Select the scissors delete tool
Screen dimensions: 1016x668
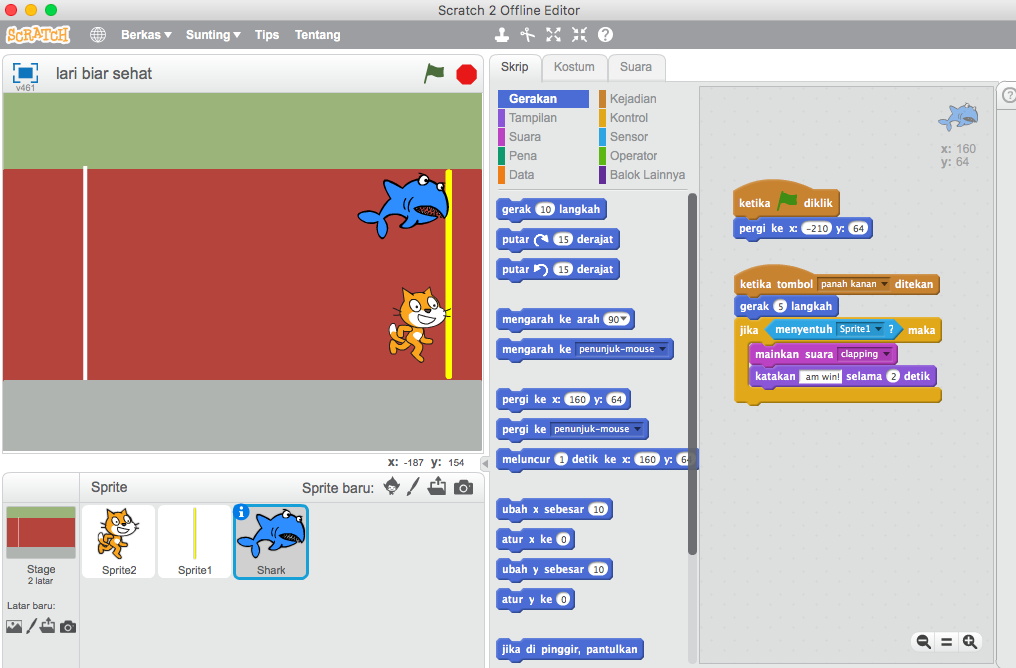coord(527,34)
